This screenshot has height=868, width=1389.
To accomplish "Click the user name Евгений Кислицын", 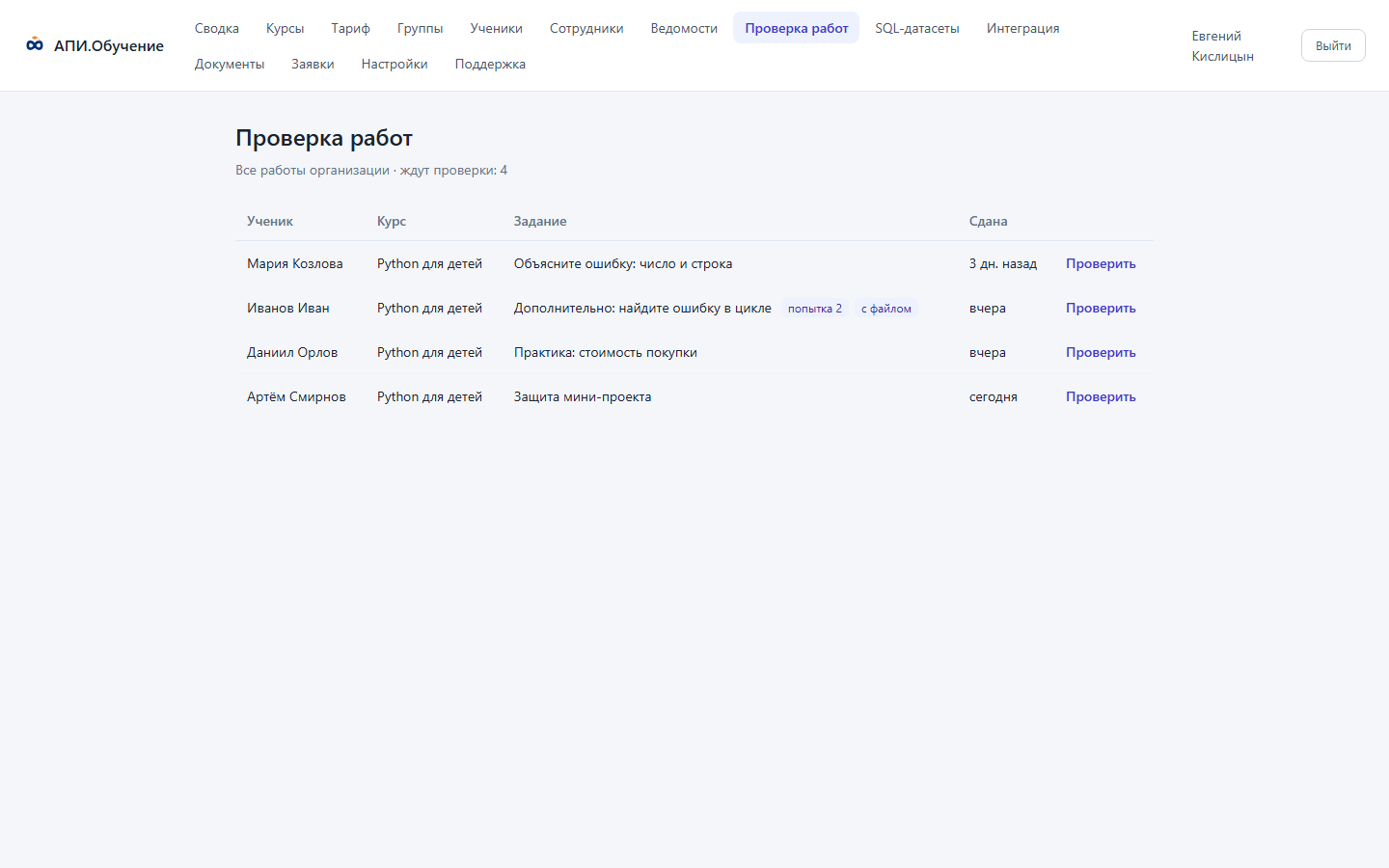I will coord(1223,45).
